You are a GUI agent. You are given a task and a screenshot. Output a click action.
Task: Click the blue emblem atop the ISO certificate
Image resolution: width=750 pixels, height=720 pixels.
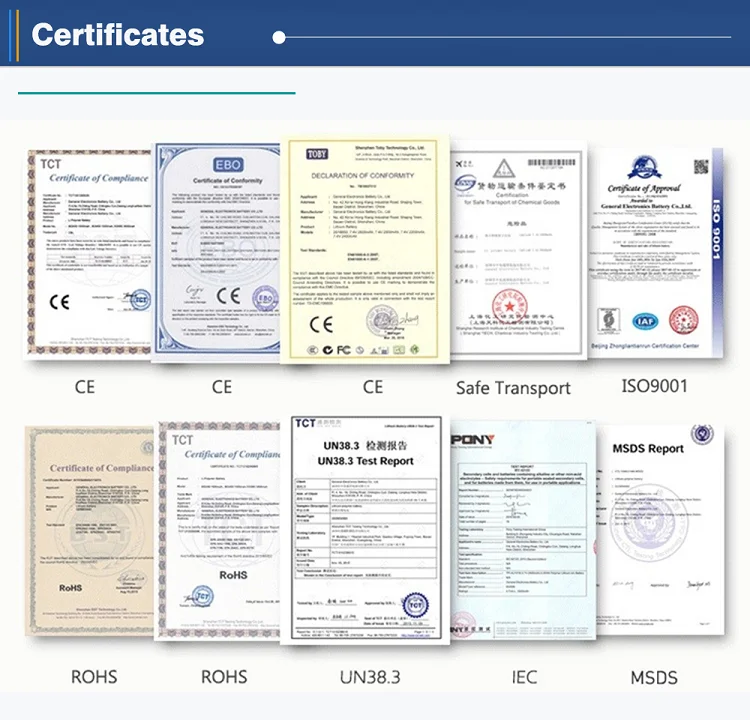pyautogui.click(x=644, y=168)
